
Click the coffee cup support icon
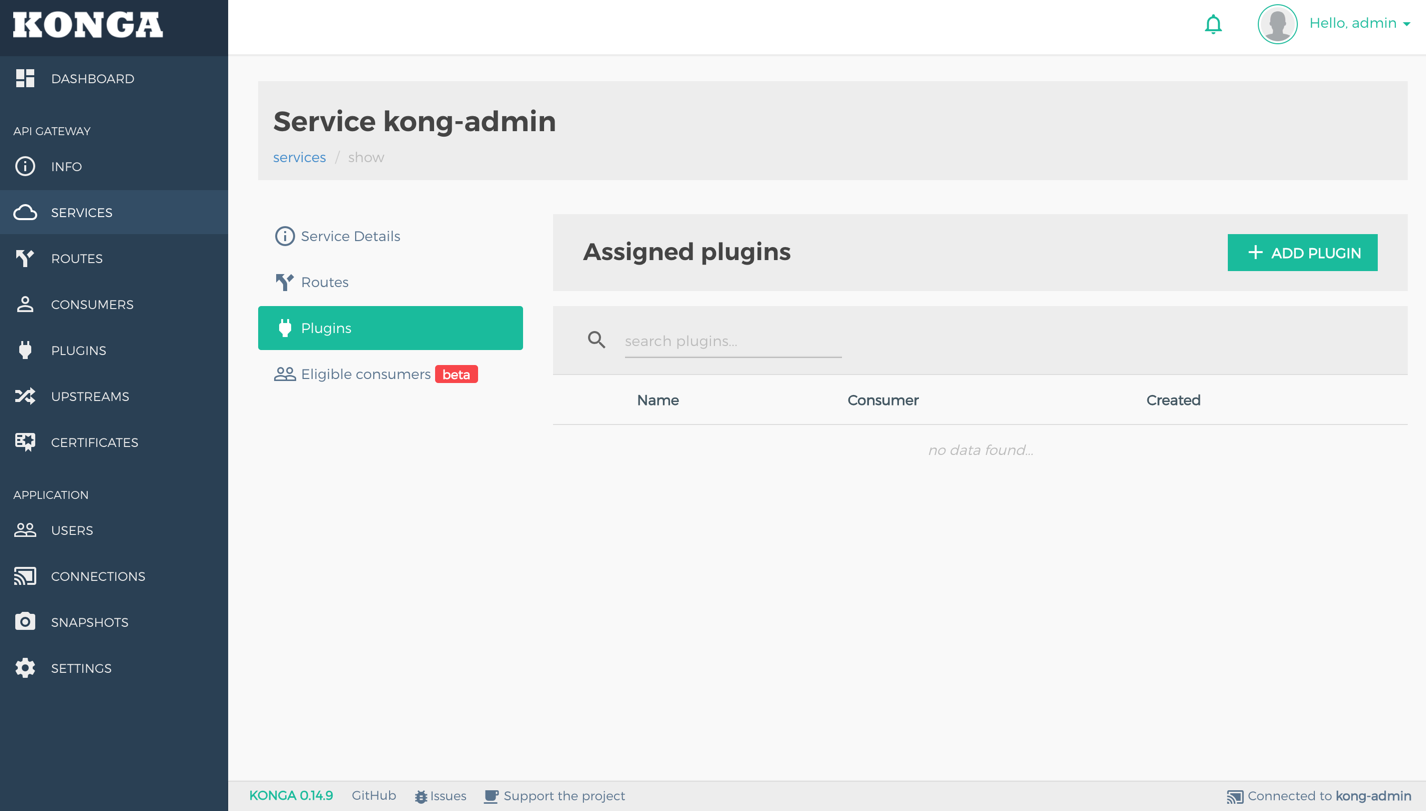491,797
